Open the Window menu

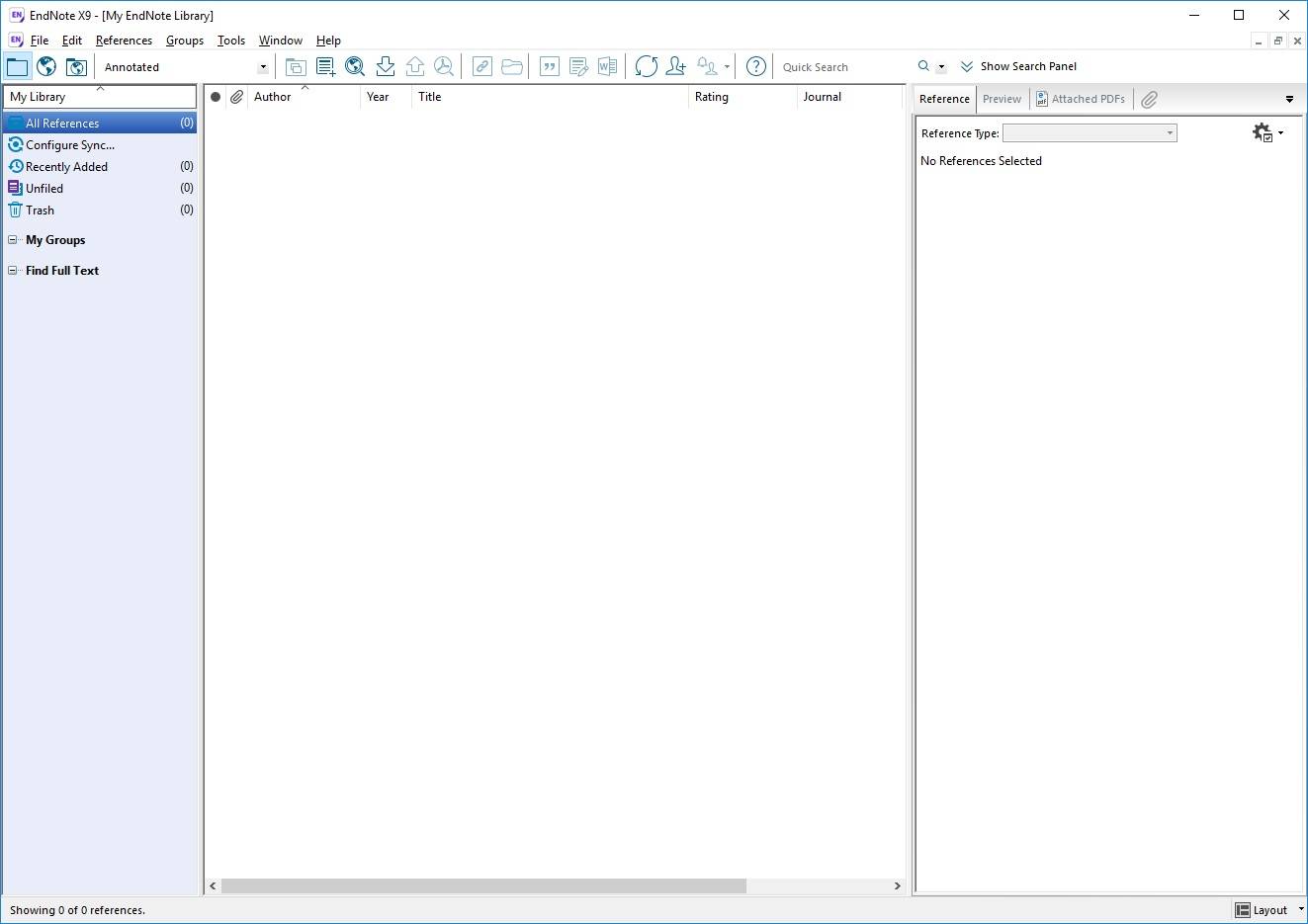coord(281,41)
